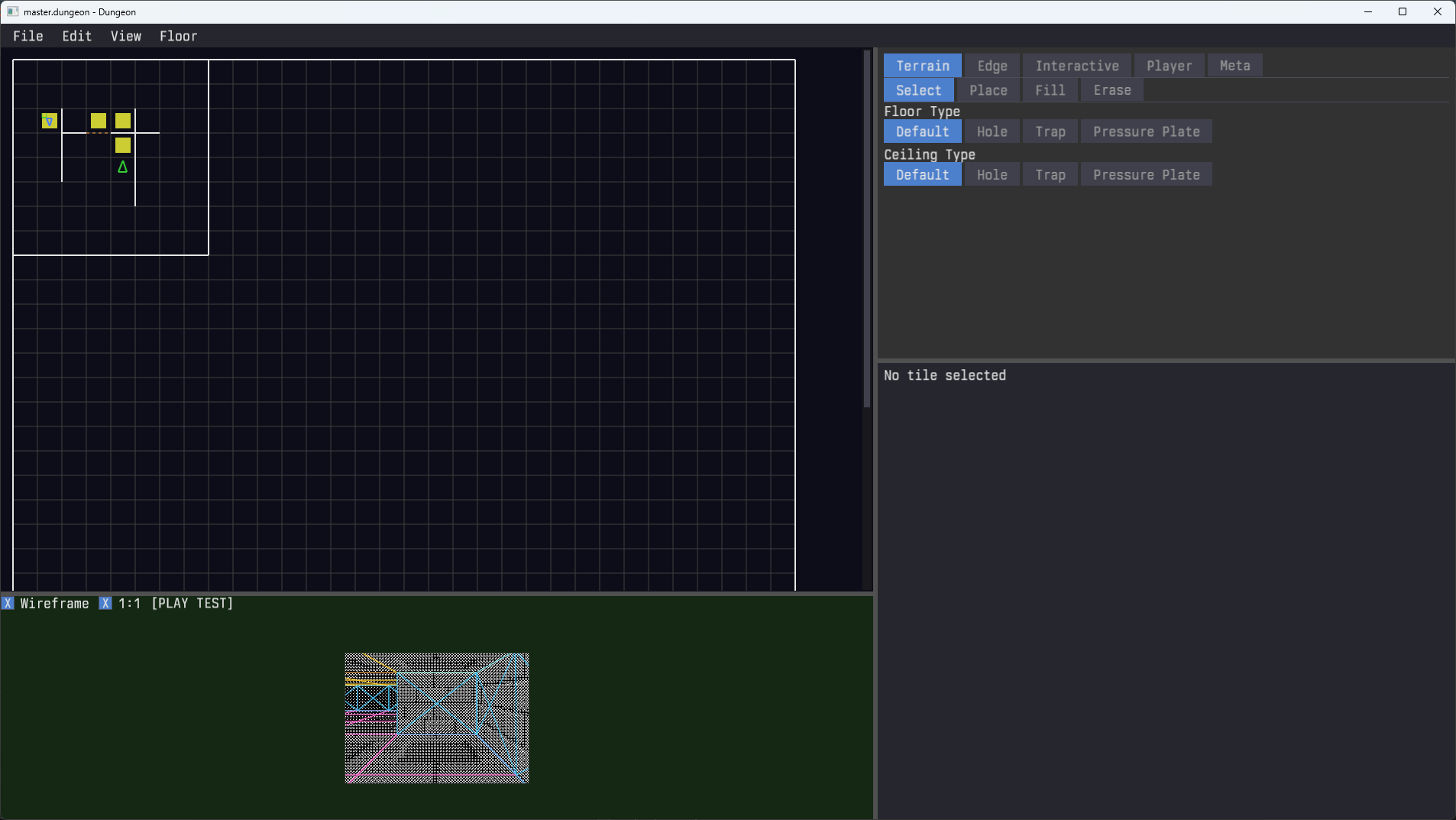The image size is (1456, 820).
Task: Click the green triangle player marker
Action: point(122,167)
